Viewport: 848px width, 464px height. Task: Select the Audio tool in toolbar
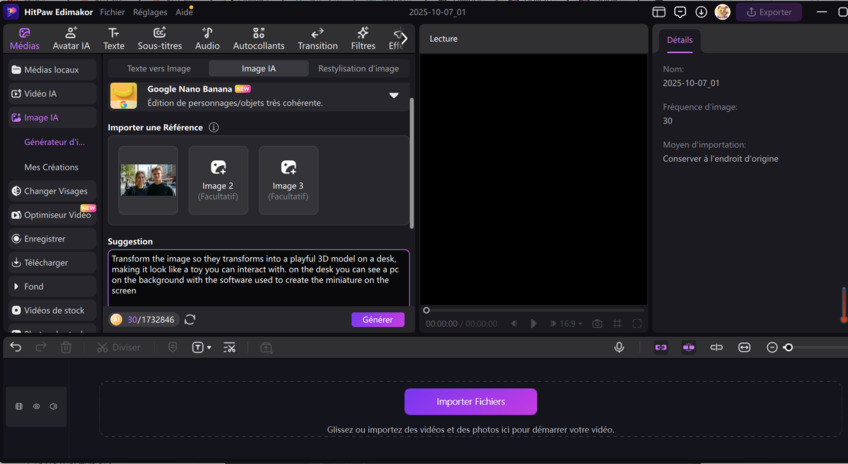(x=207, y=38)
